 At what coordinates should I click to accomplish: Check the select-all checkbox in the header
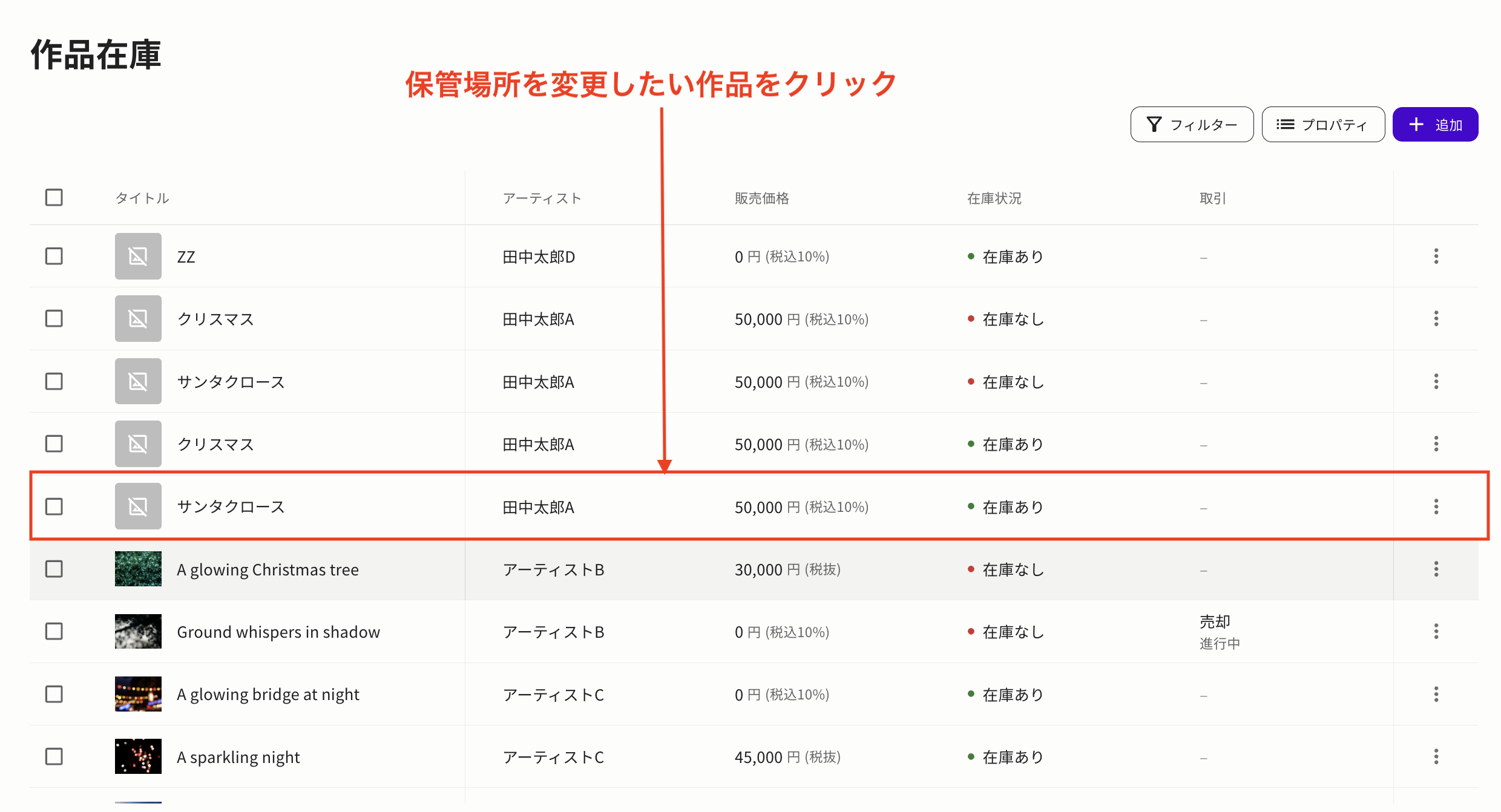[54, 197]
